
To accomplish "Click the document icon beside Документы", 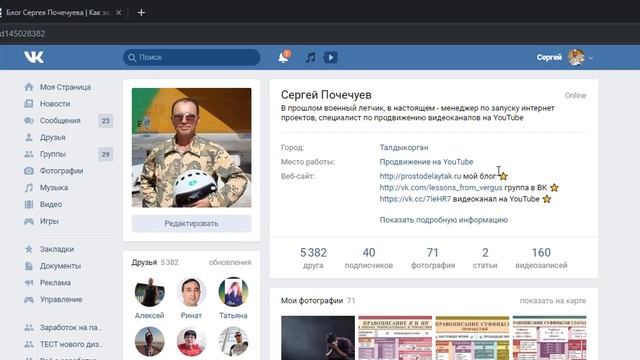I will point(29,266).
